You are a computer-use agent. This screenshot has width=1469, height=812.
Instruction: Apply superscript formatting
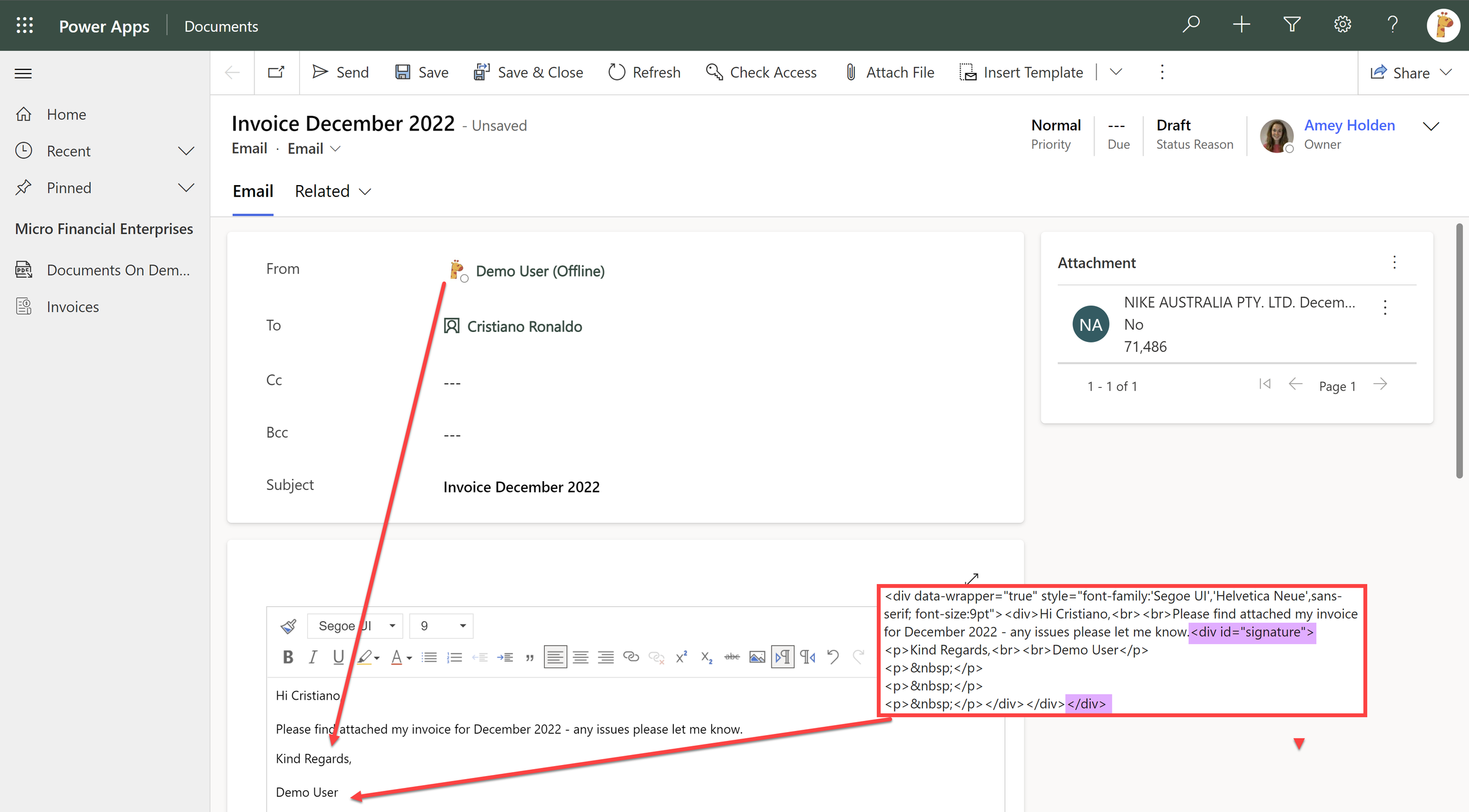pyautogui.click(x=681, y=656)
